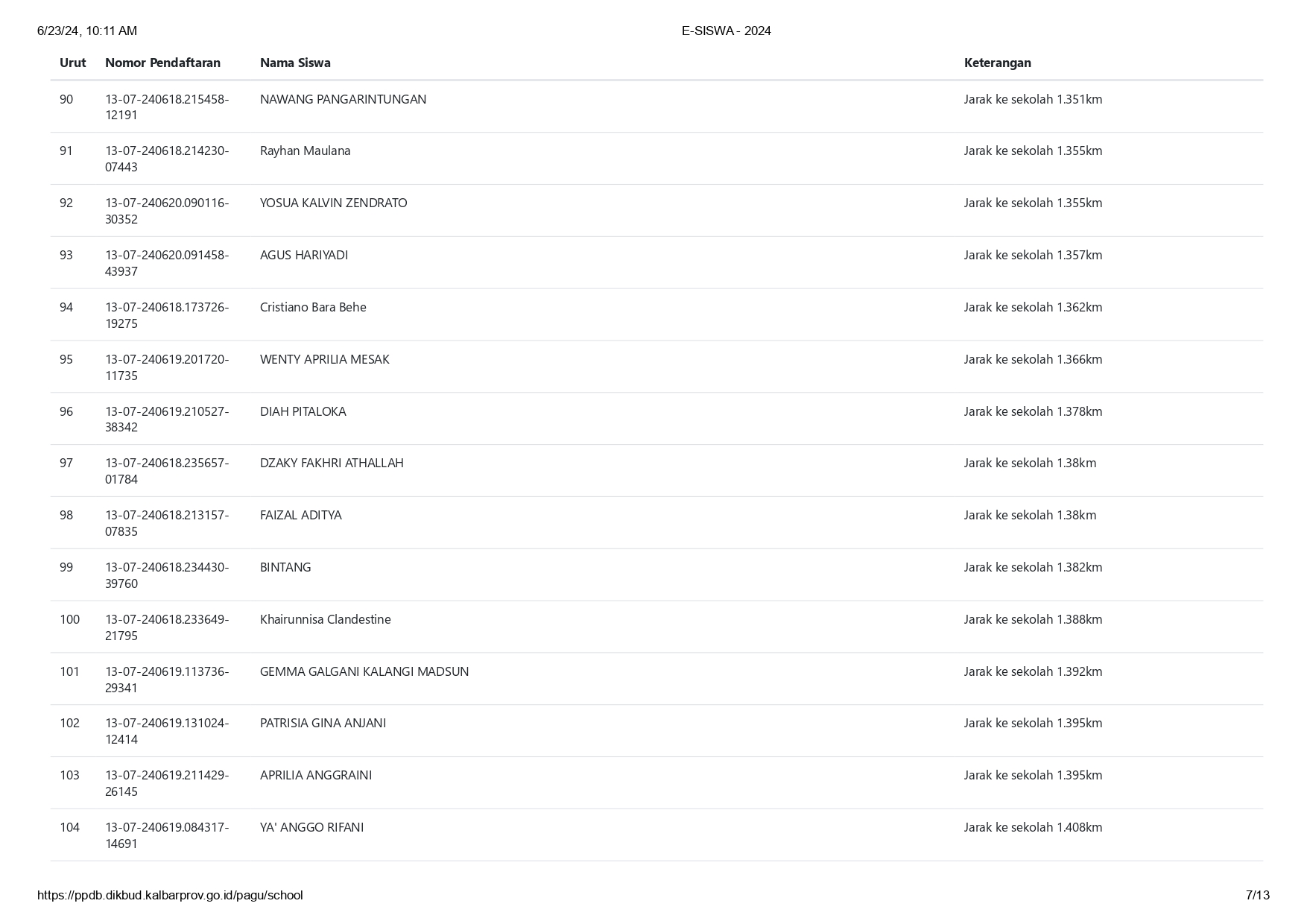Click the E-SISWA - 2024 page title
Image resolution: width=1307 pixels, height=924 pixels.
click(726, 31)
